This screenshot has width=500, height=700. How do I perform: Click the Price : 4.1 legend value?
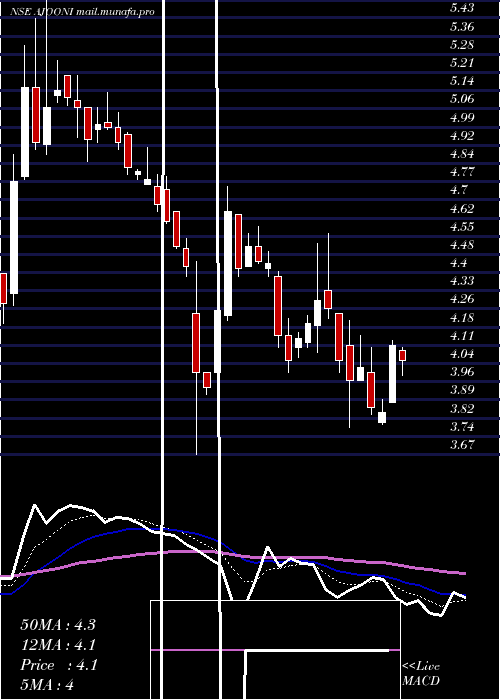59,665
